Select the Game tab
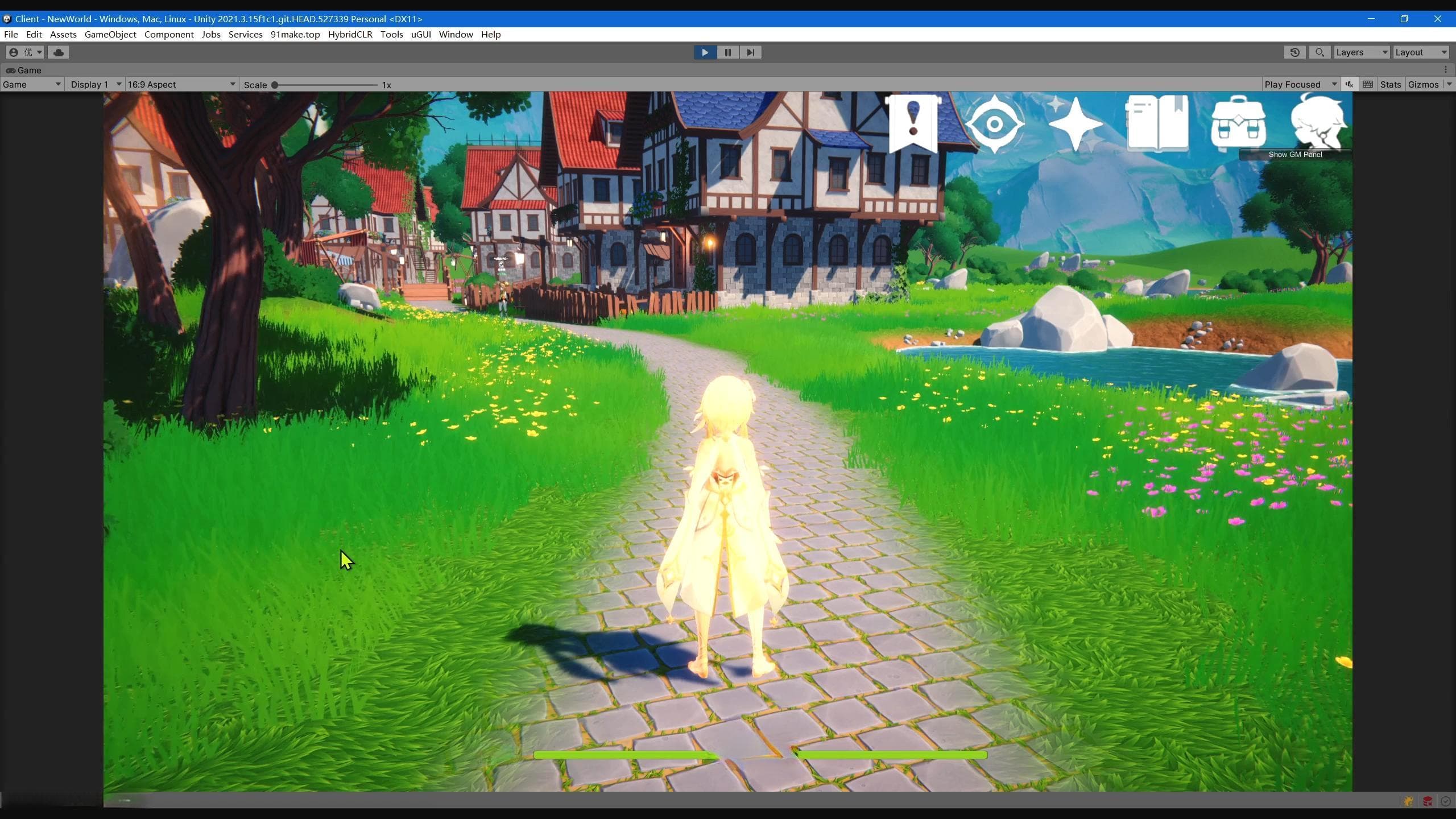Viewport: 1456px width, 819px height. click(x=23, y=70)
